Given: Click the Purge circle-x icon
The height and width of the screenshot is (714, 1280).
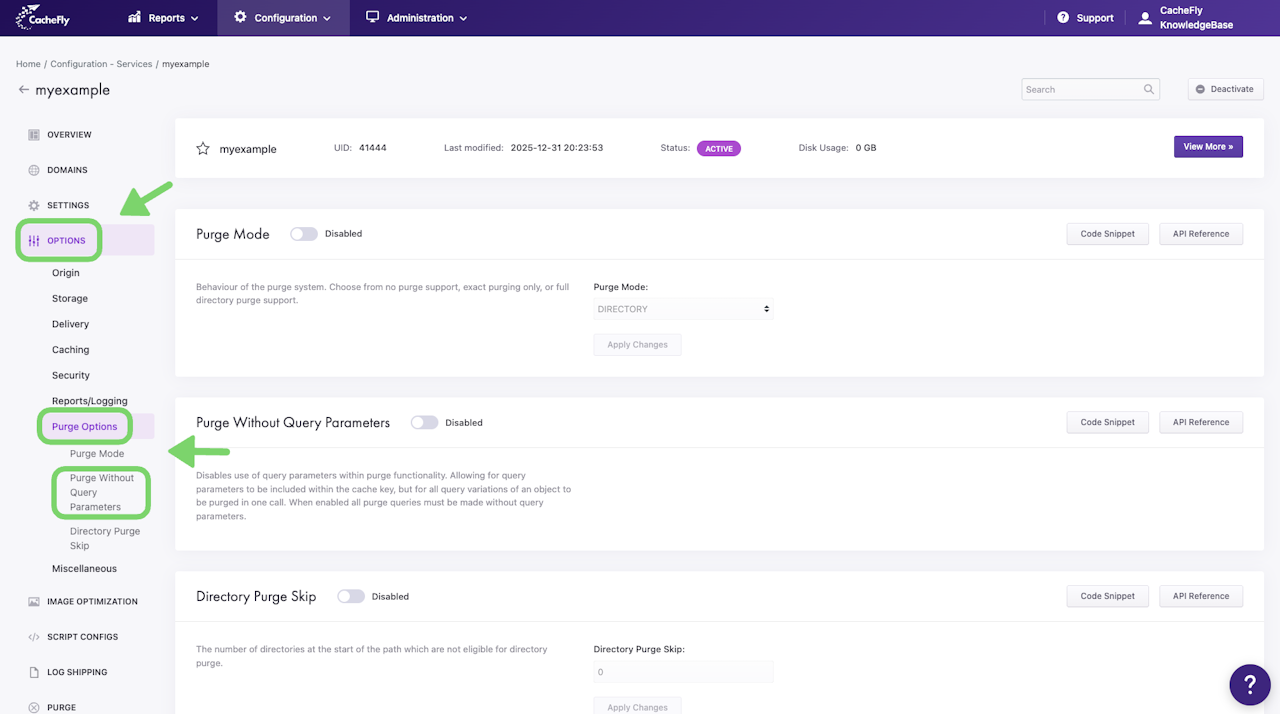Looking at the screenshot, I should click(34, 707).
